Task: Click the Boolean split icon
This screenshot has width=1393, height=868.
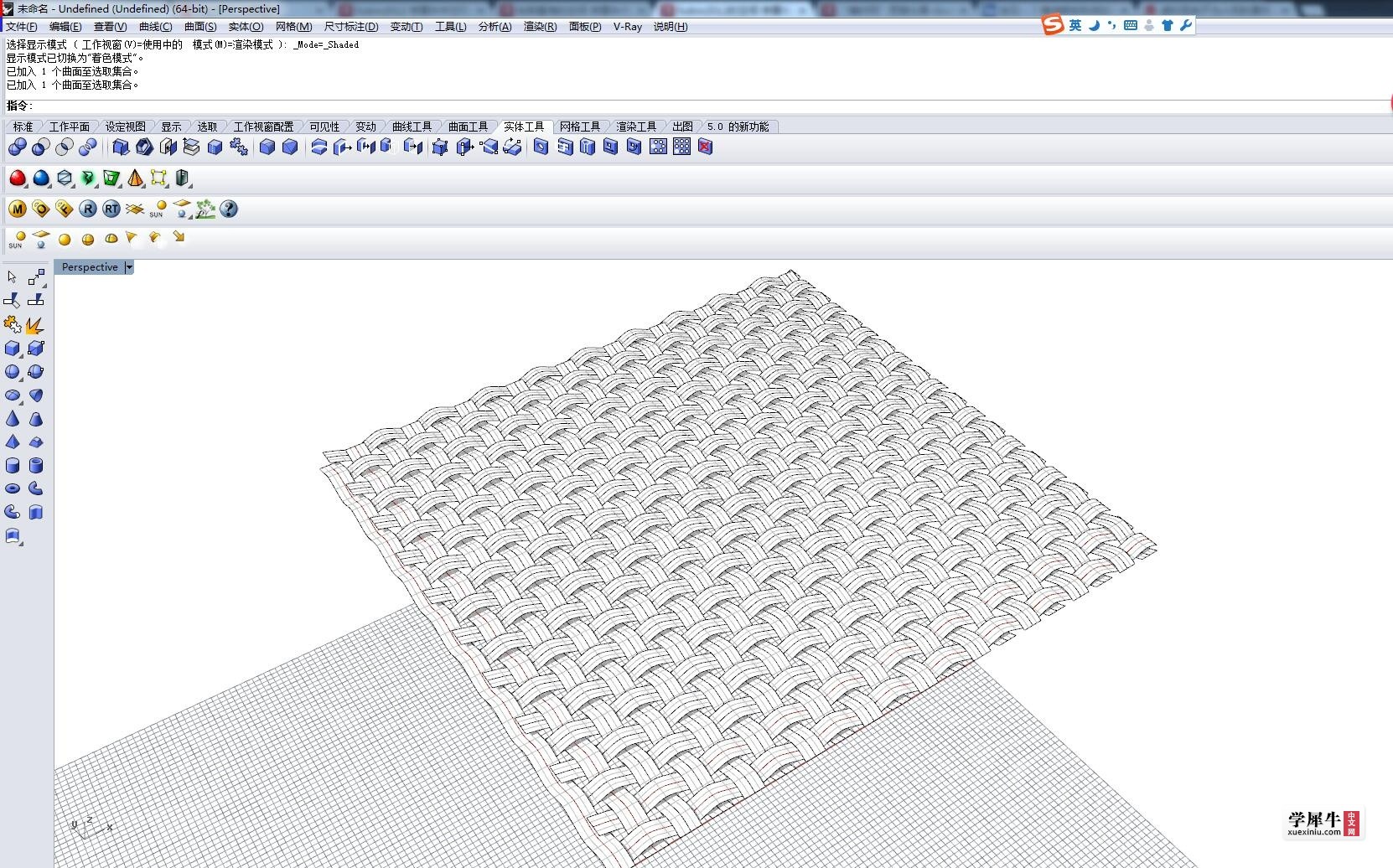Action: 88,147
